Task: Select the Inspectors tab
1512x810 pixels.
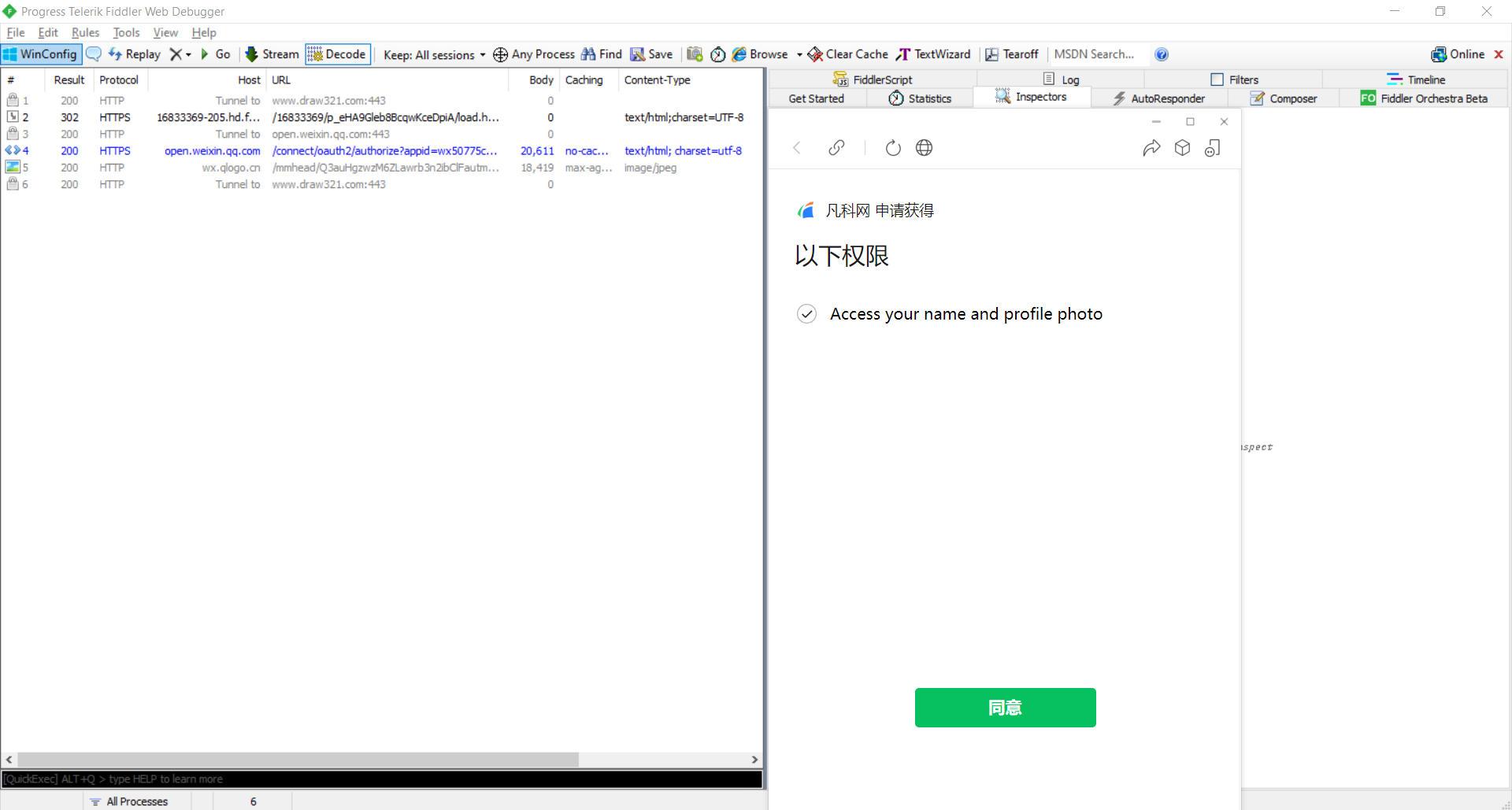Action: tap(1031, 97)
